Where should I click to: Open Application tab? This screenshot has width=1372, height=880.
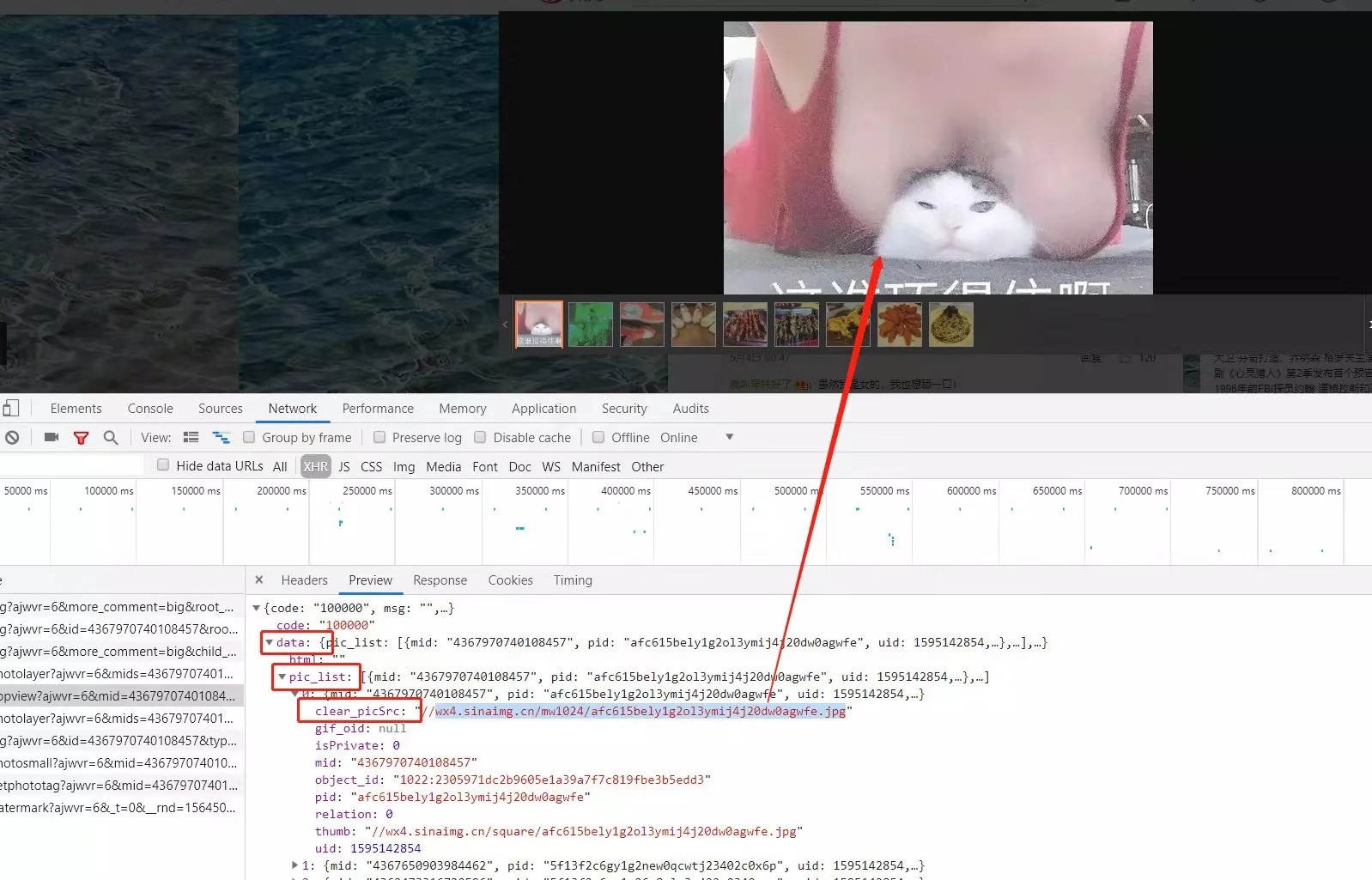pyautogui.click(x=544, y=409)
